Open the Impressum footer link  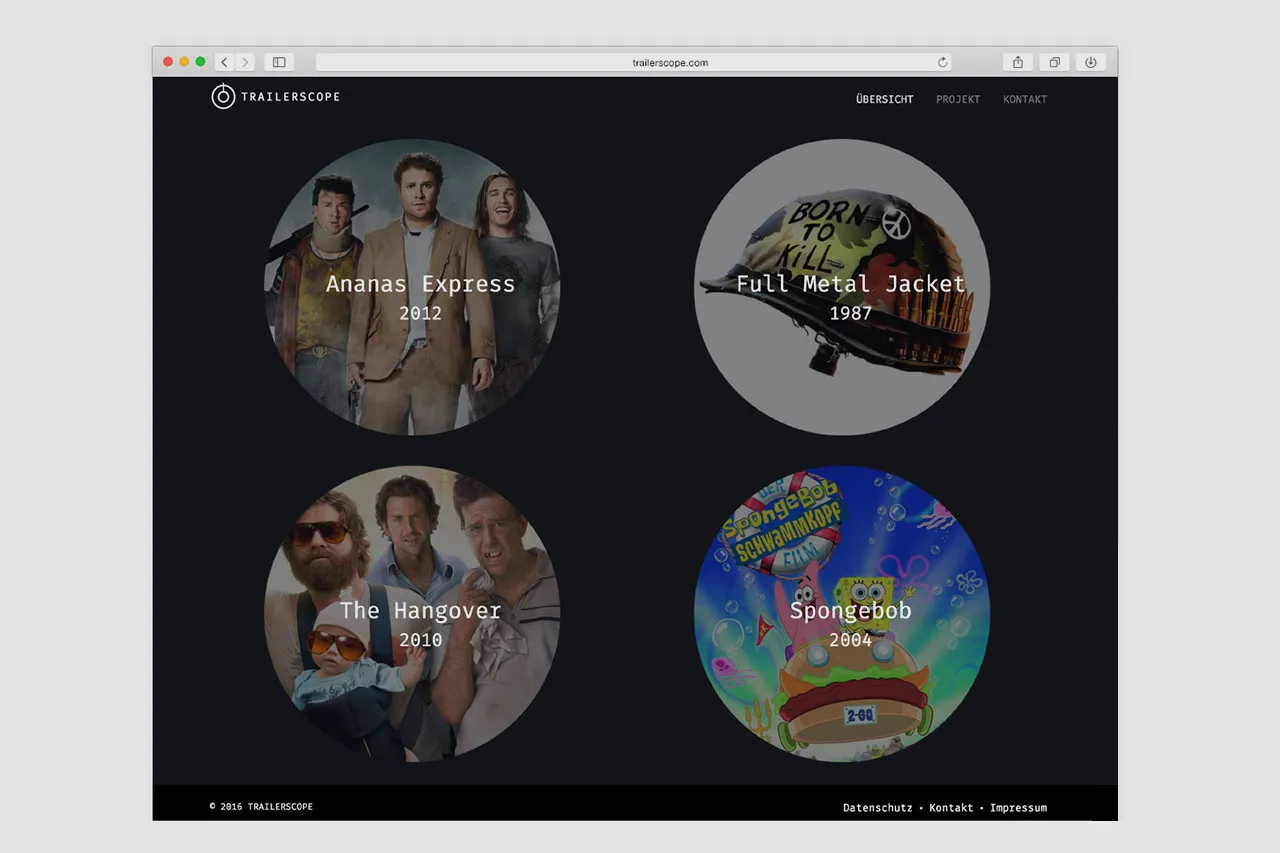pyautogui.click(x=1018, y=807)
